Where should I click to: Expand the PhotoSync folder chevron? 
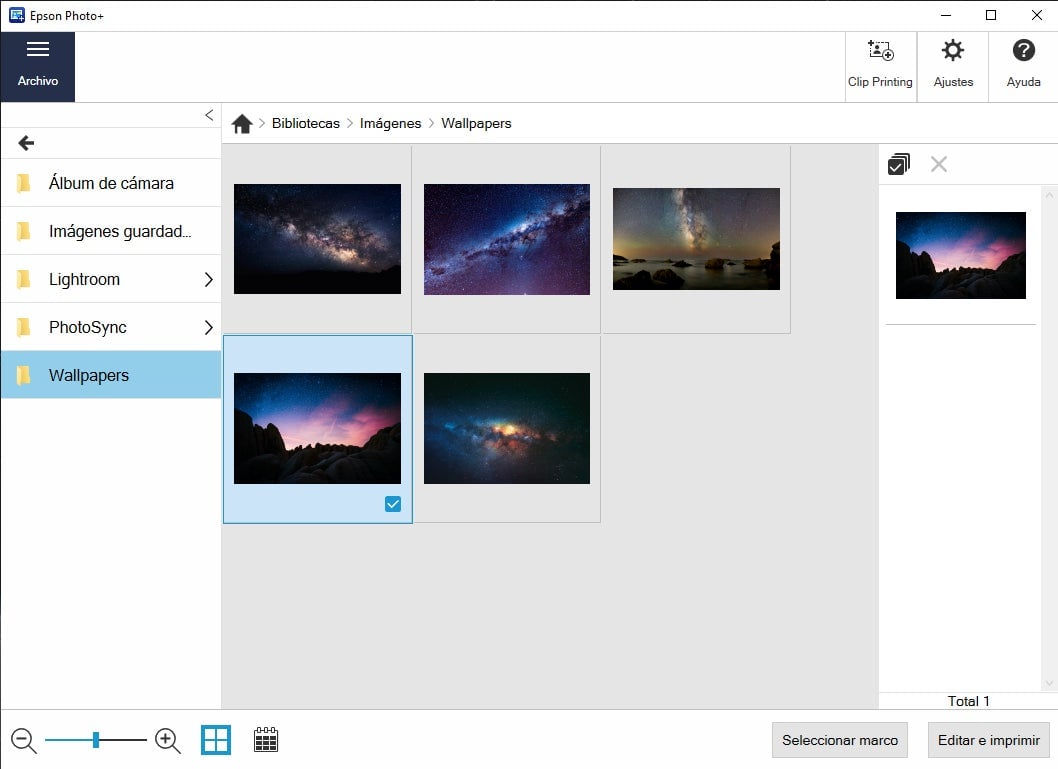208,328
